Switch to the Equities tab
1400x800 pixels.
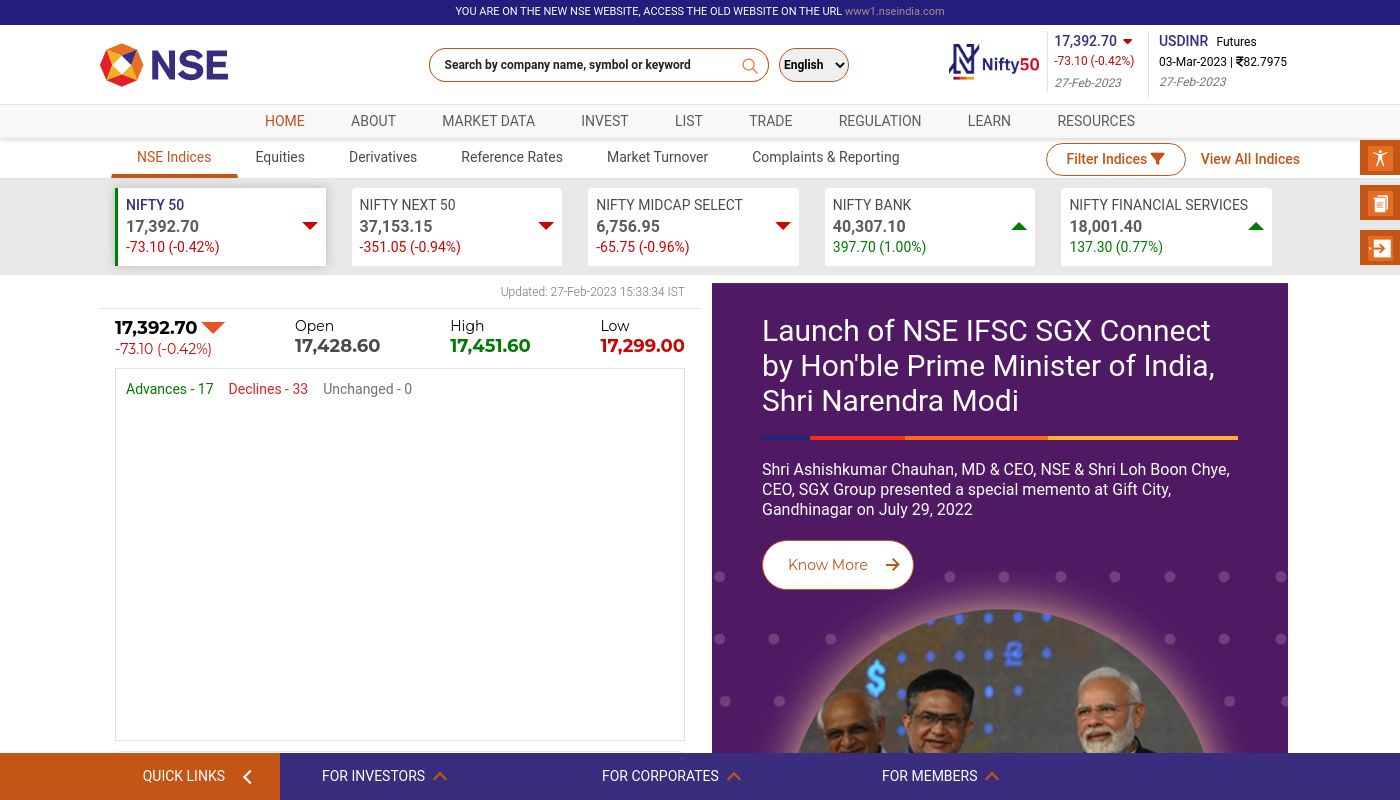coord(280,157)
